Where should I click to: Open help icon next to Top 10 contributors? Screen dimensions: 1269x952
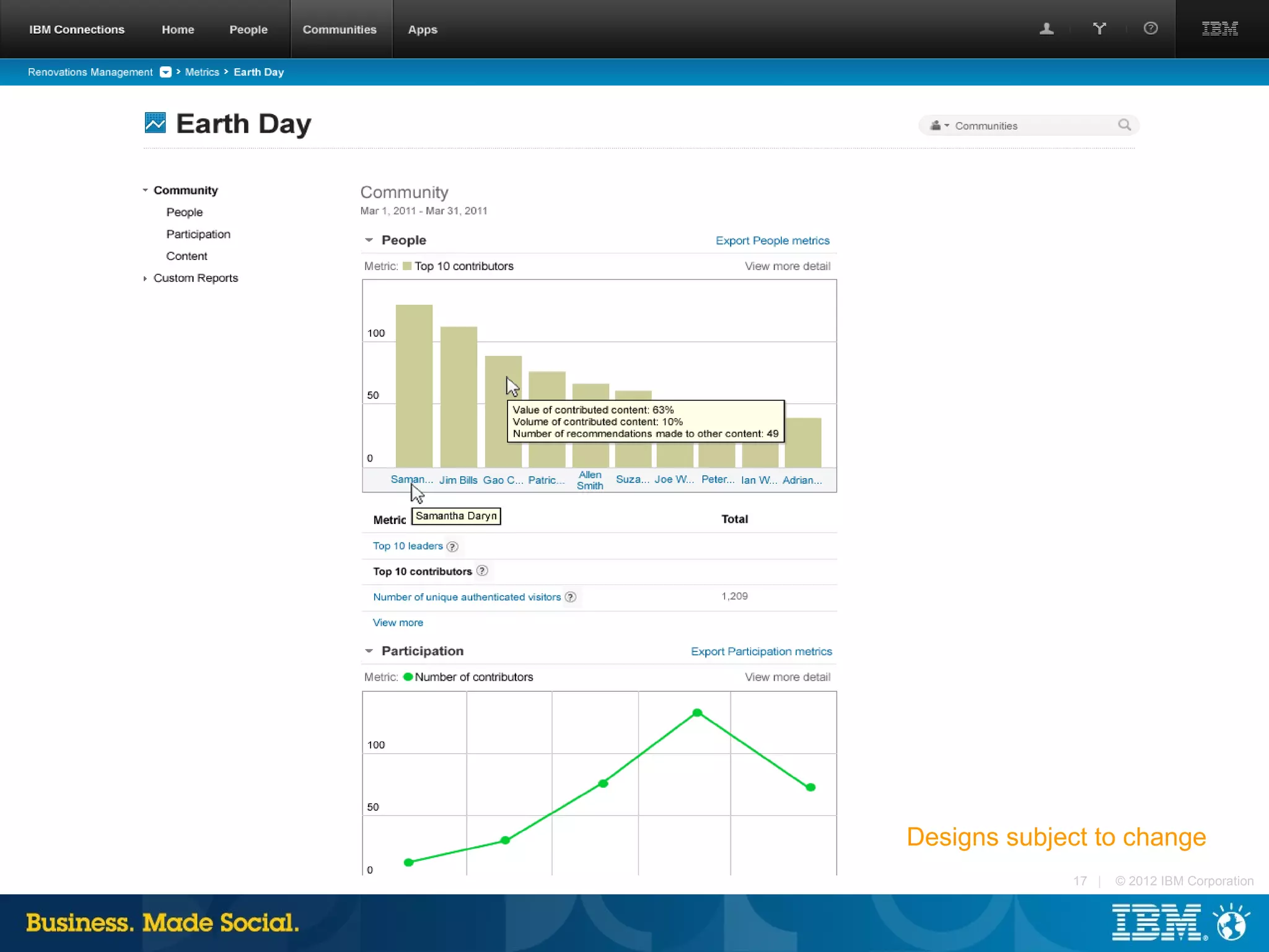tap(482, 571)
